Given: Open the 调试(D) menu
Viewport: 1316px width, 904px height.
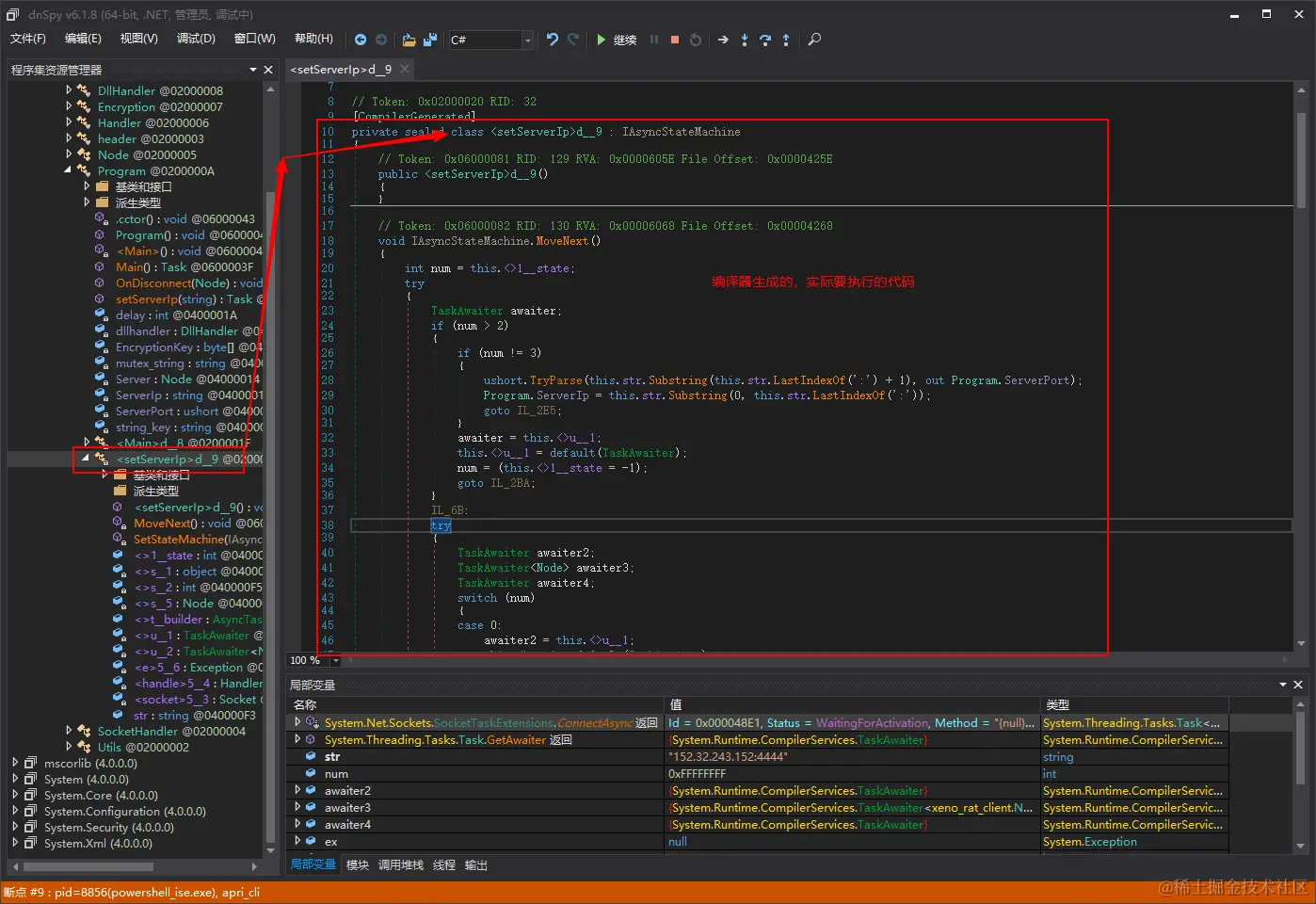Looking at the screenshot, I should click(196, 39).
